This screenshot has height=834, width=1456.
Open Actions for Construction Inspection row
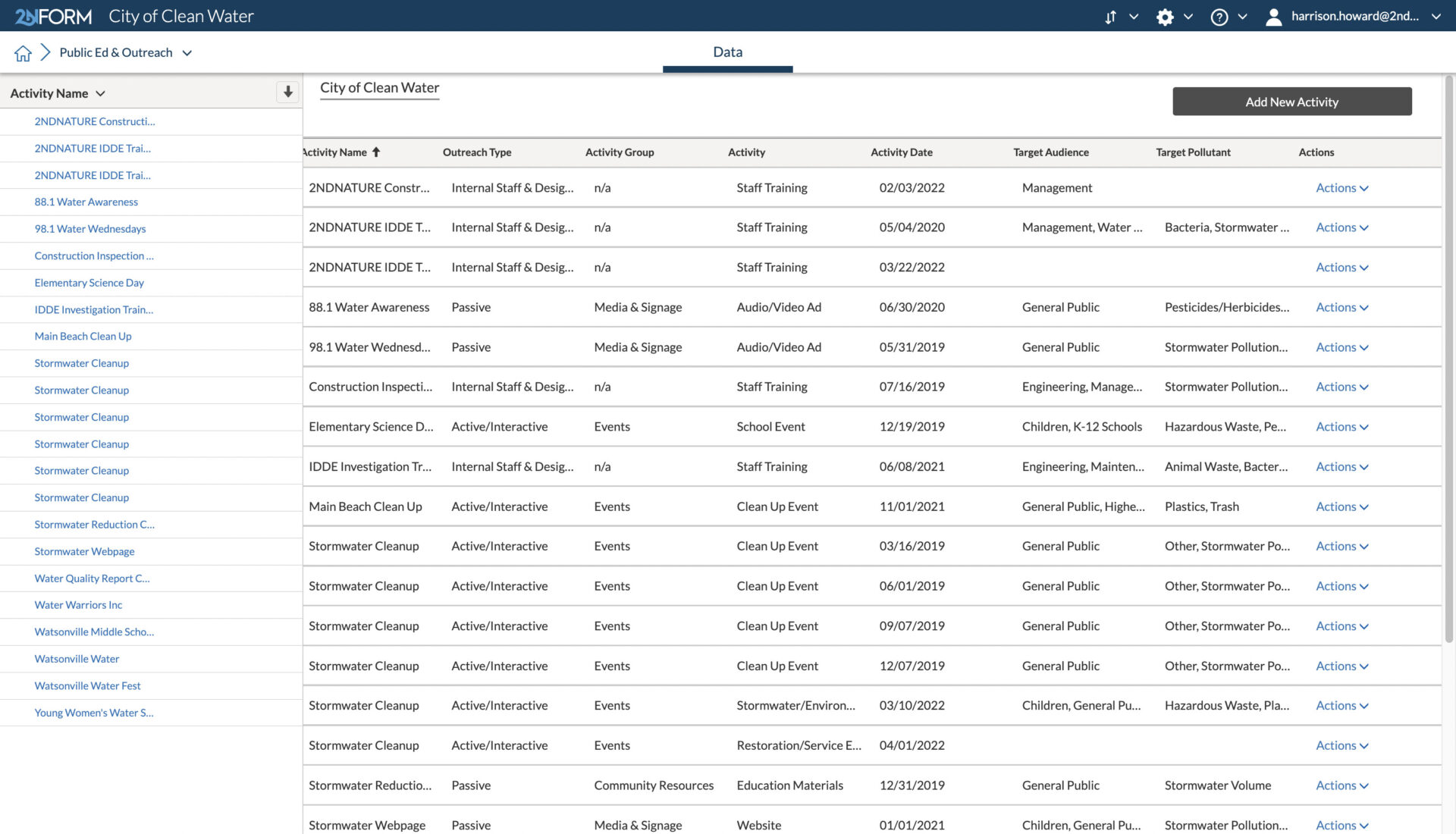click(x=1341, y=387)
